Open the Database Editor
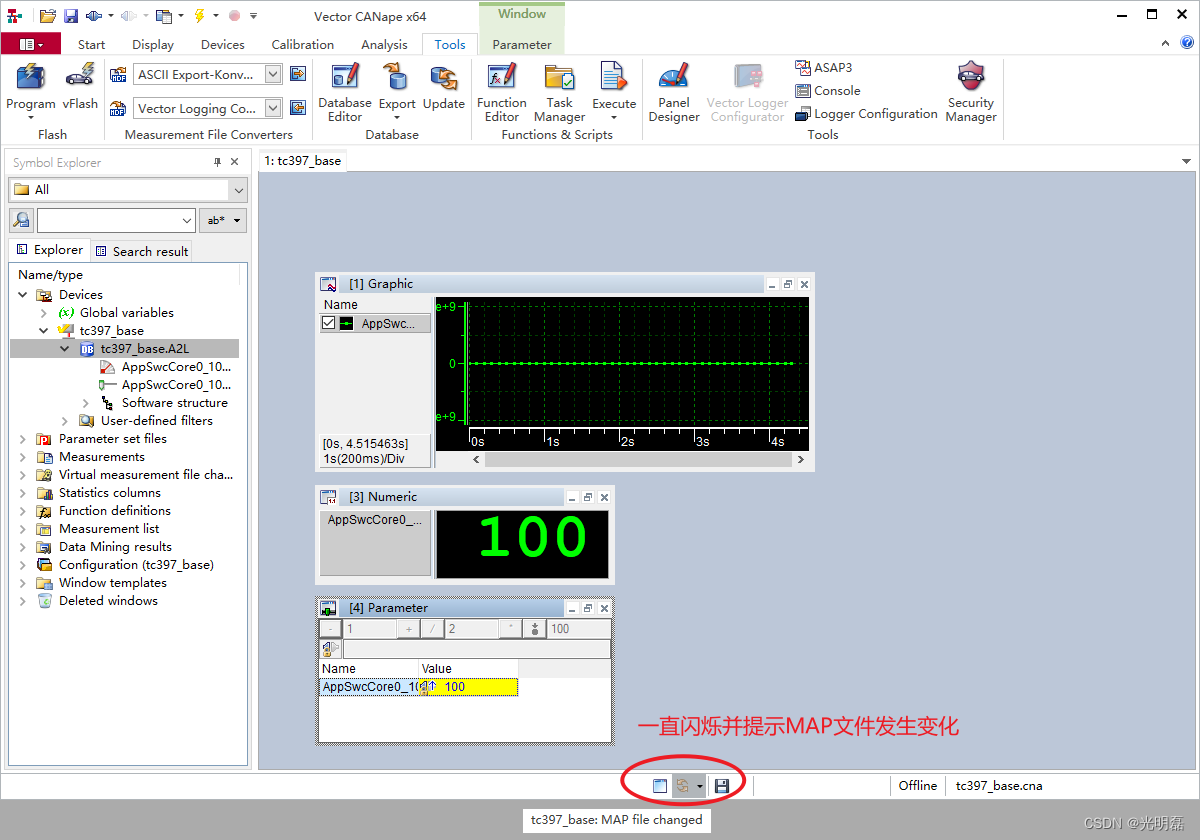The image size is (1200, 840). pos(345,93)
